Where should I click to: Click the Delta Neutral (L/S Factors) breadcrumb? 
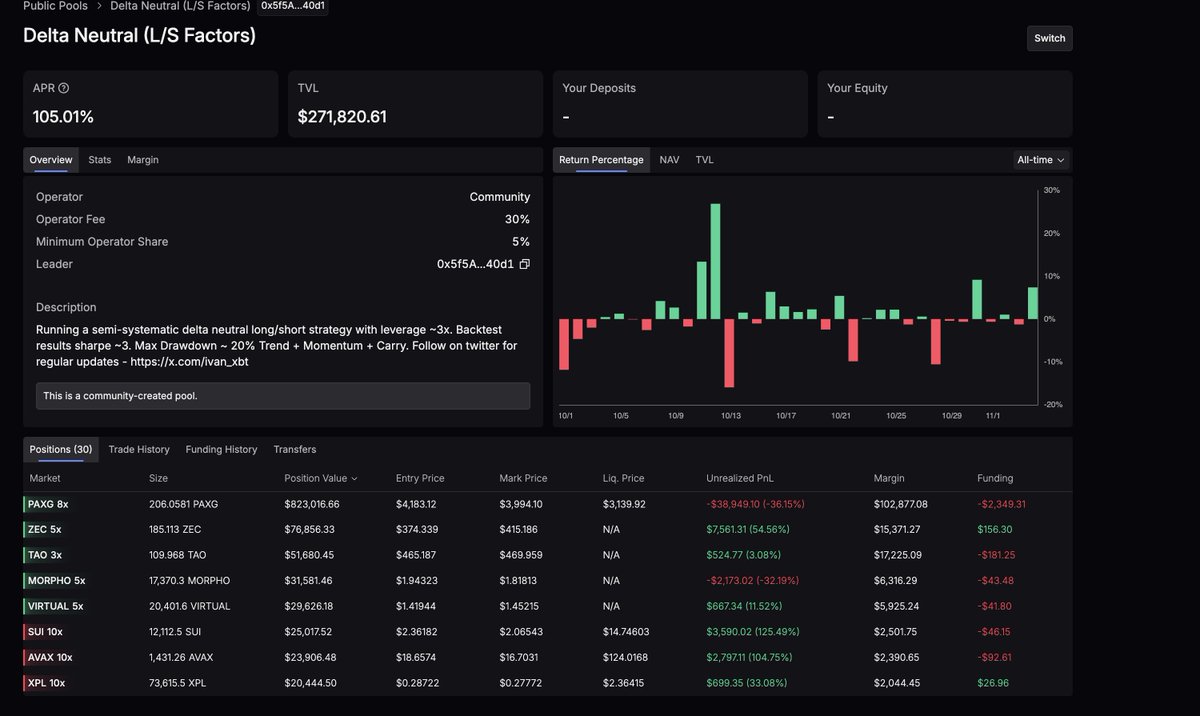(x=180, y=6)
